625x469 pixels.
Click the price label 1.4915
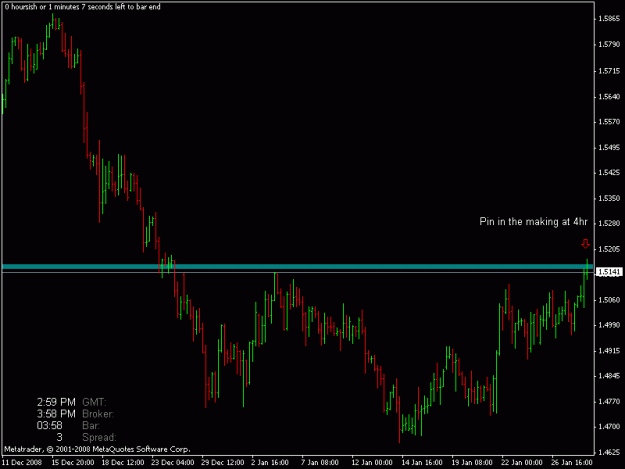coord(609,351)
